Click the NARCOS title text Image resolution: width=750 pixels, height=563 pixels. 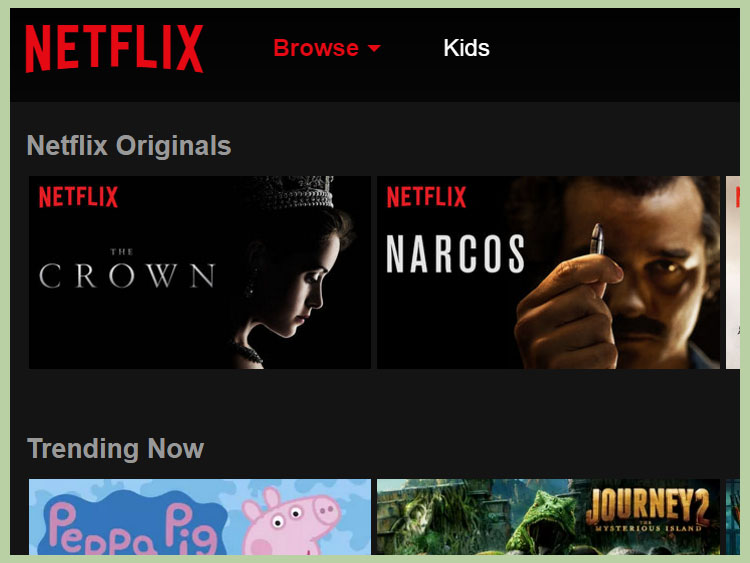coord(455,254)
